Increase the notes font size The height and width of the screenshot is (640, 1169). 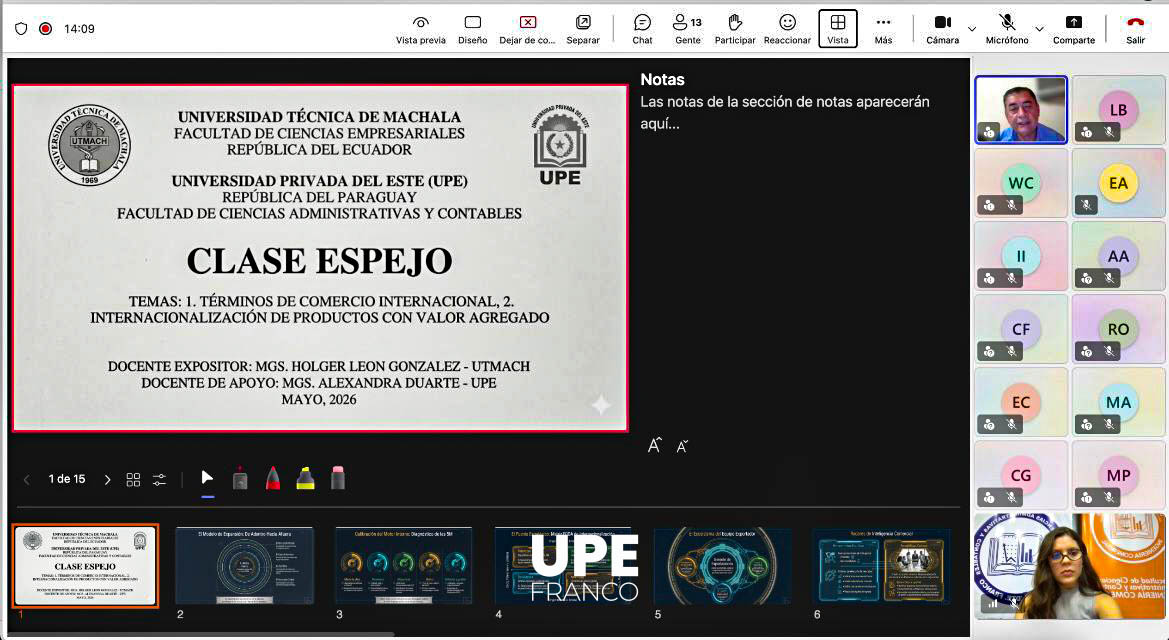[x=654, y=446]
